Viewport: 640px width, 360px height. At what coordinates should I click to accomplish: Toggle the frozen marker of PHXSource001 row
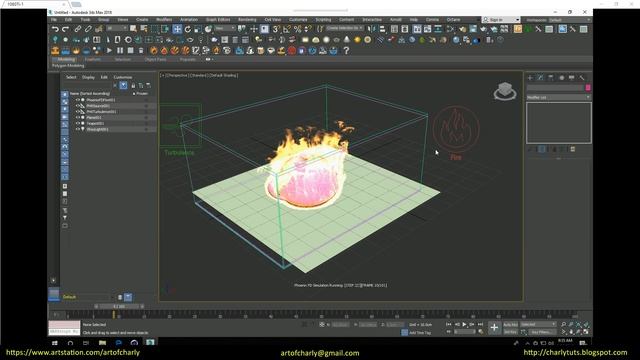coord(146,106)
